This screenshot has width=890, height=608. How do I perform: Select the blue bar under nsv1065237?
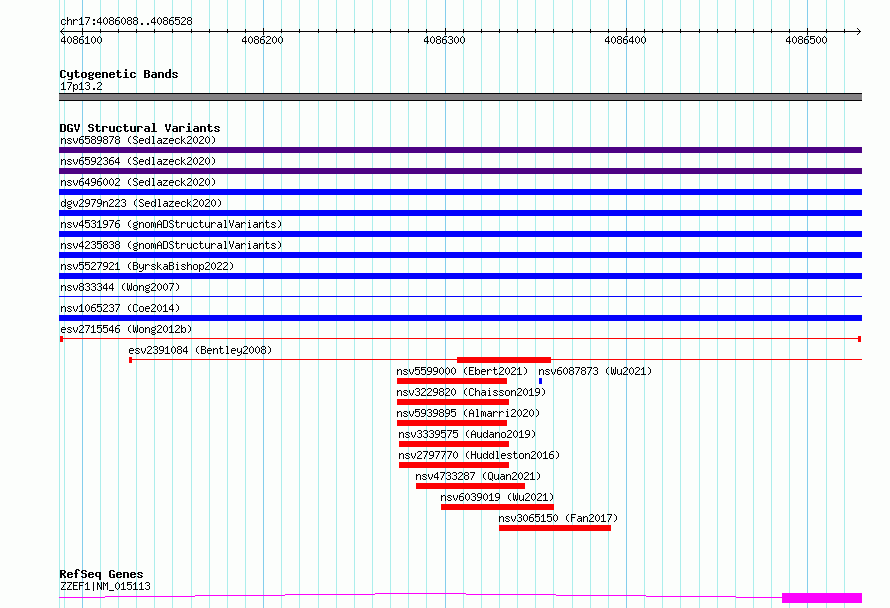tap(460, 318)
